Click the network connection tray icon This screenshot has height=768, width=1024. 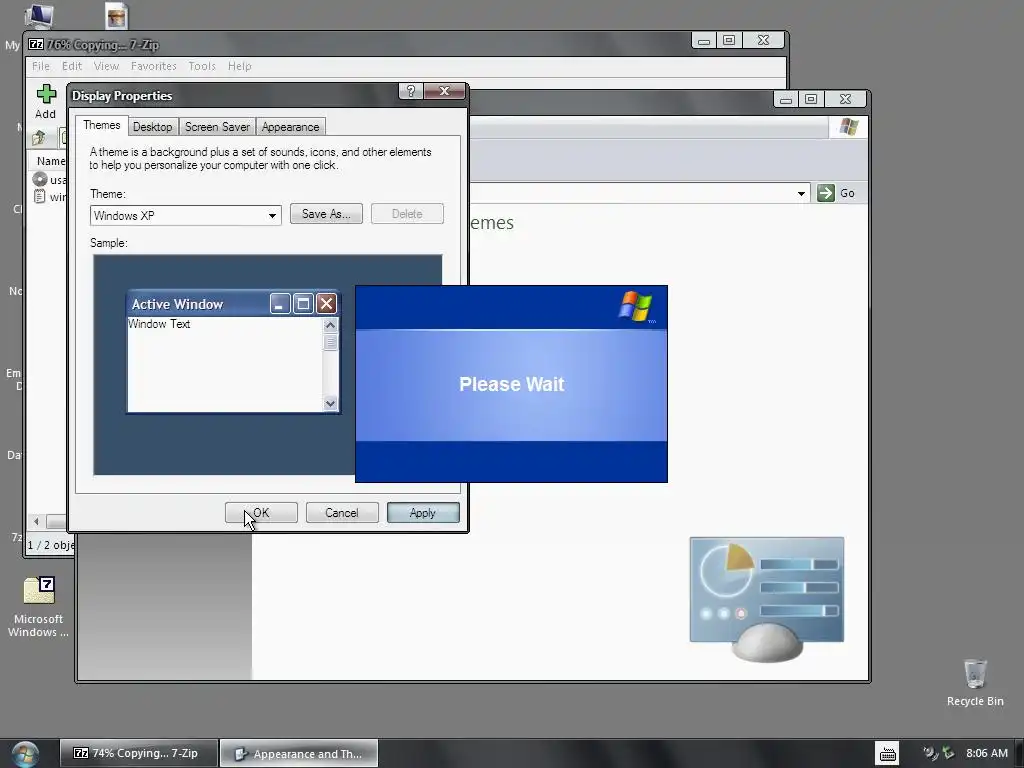tap(931, 753)
